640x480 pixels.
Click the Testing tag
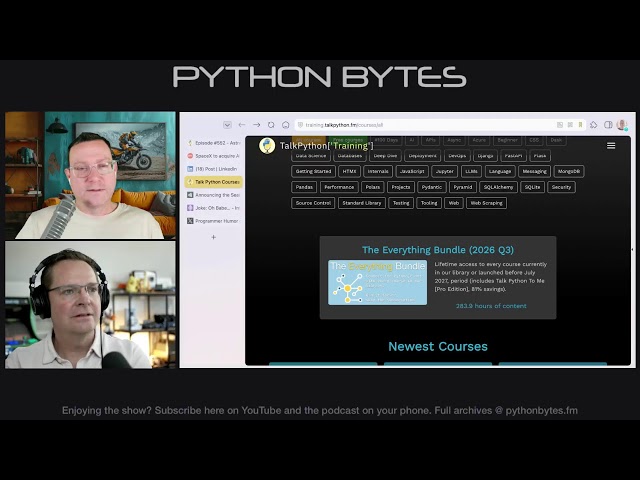tap(401, 203)
